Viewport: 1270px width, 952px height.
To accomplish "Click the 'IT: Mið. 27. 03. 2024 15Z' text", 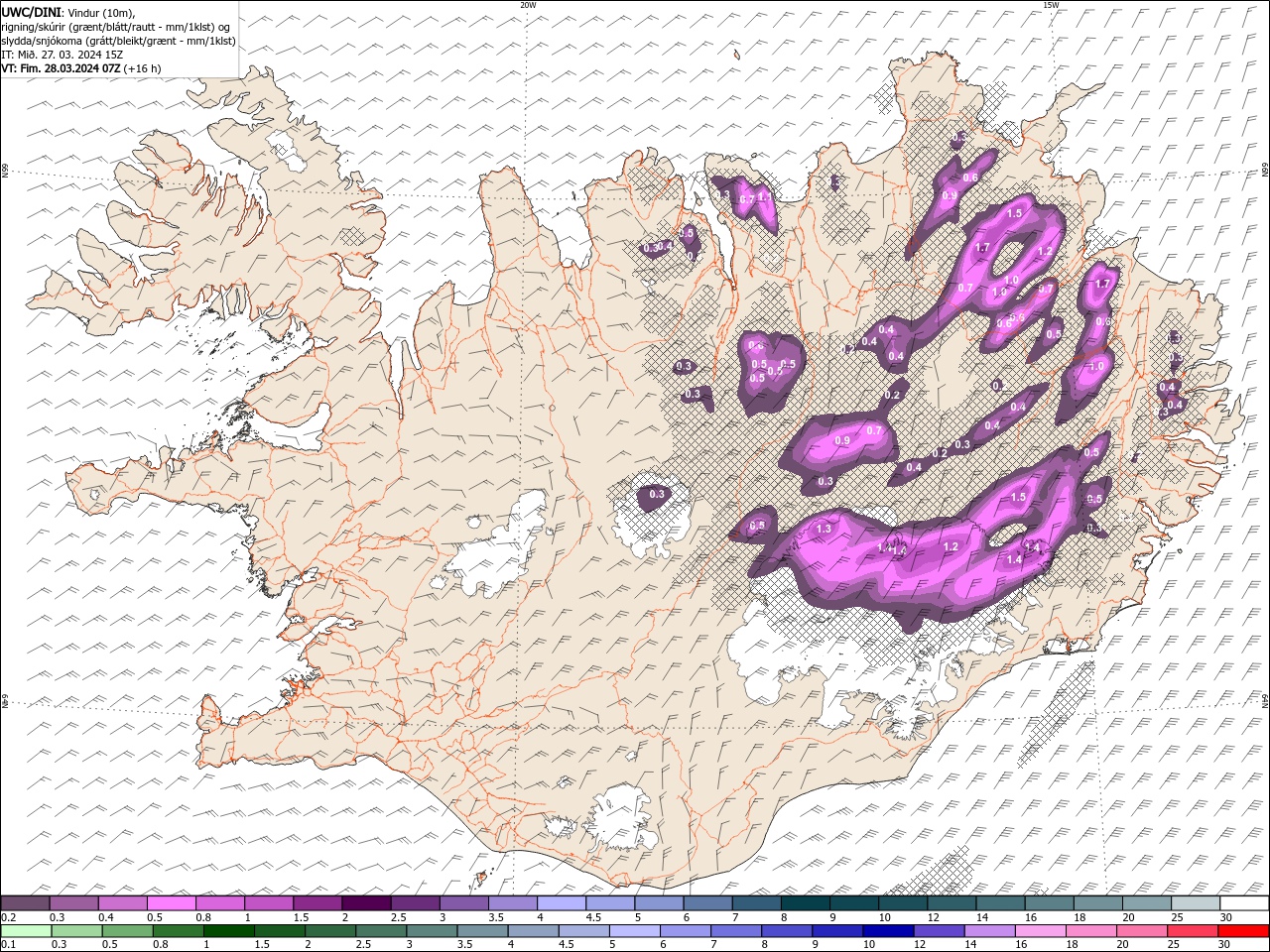I will 62,55.
